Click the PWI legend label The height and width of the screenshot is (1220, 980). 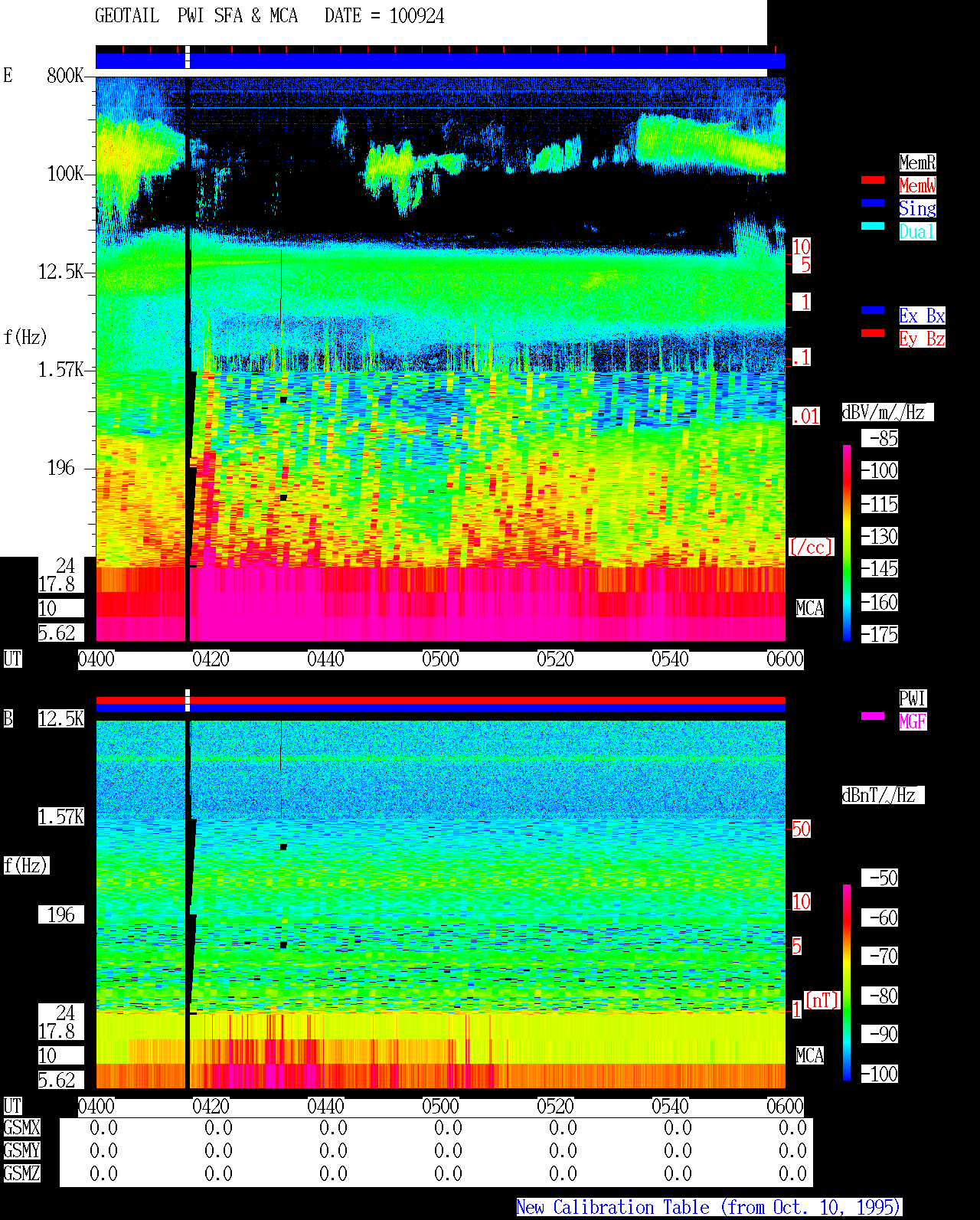tap(913, 698)
